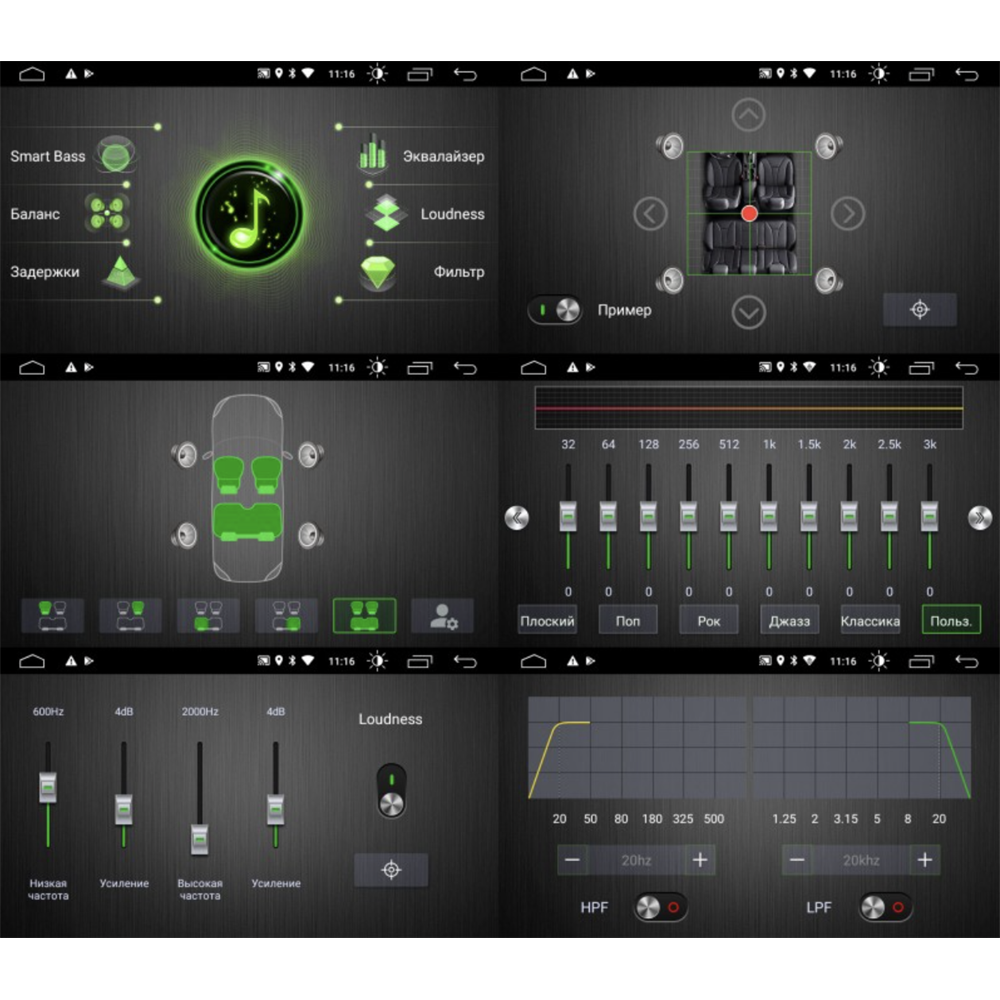Viewport: 1000px width, 1000px height.
Task: Choose the Джазз equalizer preset
Action: pos(790,621)
